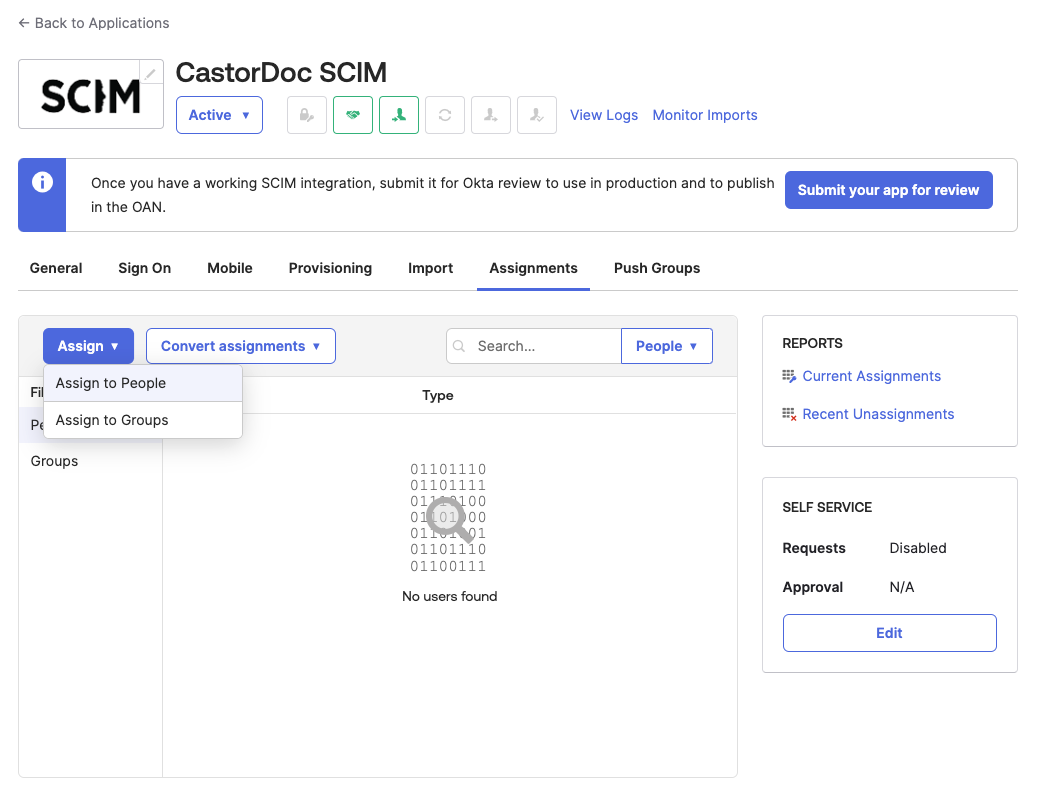Screen dimensions: 1052x787
Task: Open the People search filter dropdown
Action: tap(666, 346)
